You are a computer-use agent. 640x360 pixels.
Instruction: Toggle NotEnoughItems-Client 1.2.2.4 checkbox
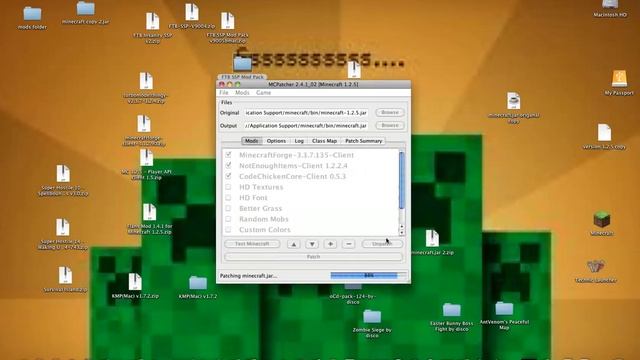click(x=229, y=165)
